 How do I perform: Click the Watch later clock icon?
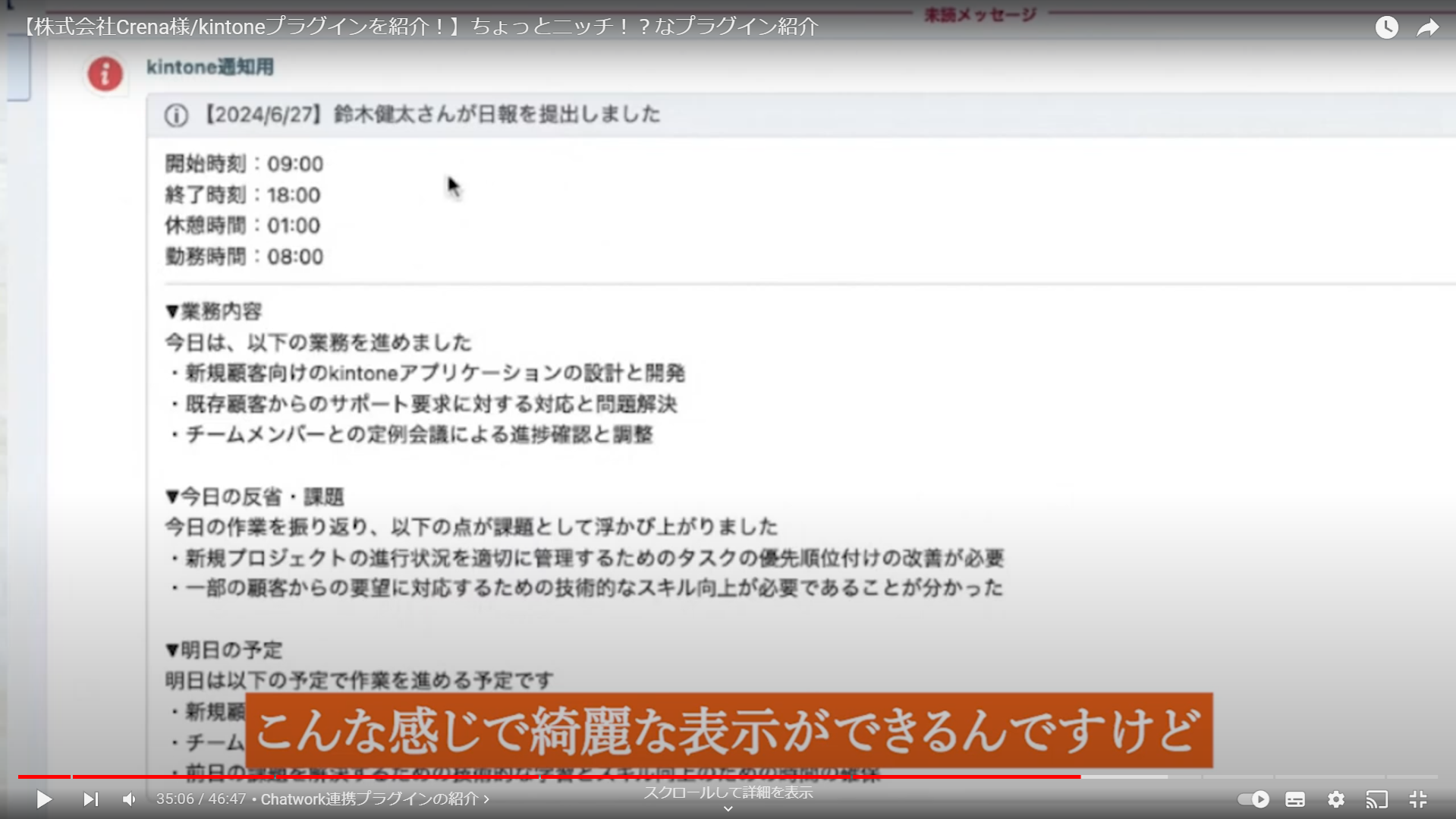[1387, 27]
